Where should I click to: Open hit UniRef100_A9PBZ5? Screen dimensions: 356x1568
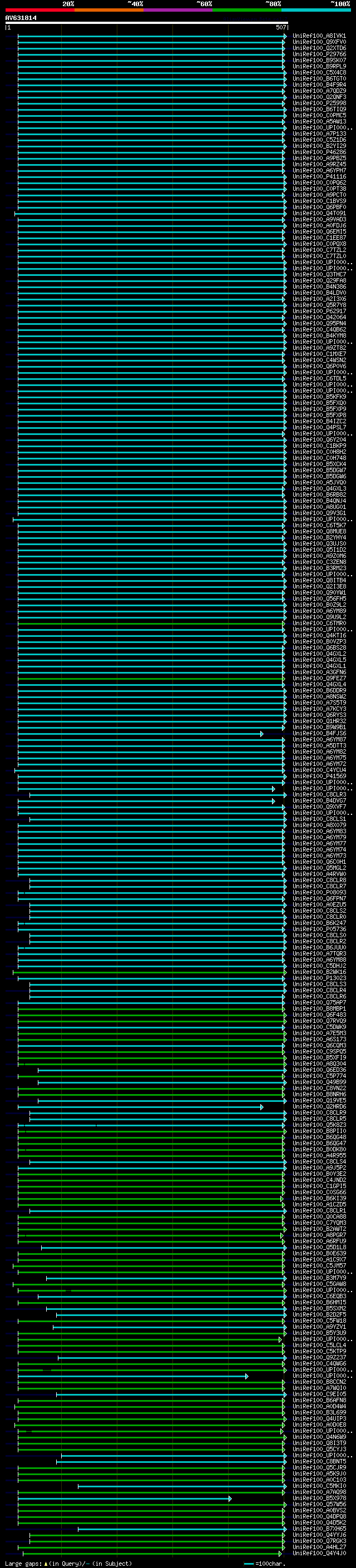(319, 159)
